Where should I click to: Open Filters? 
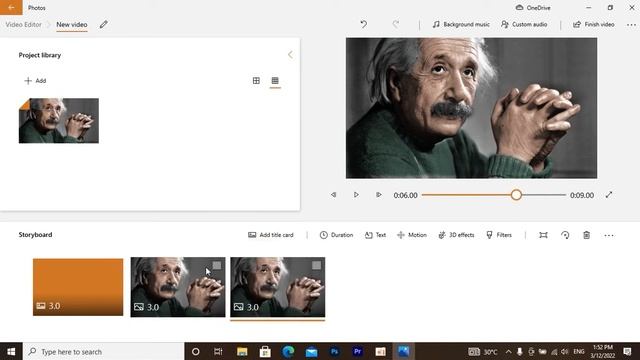tap(499, 235)
